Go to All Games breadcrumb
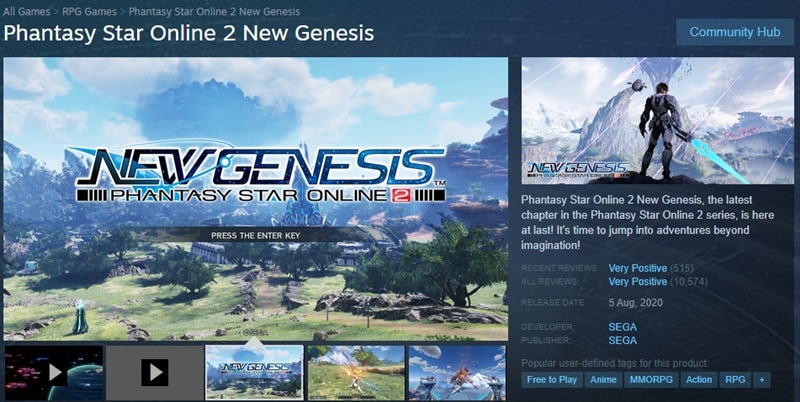This screenshot has width=800, height=402. [x=27, y=11]
